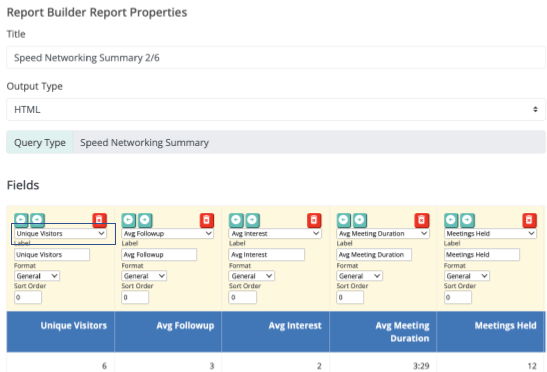This screenshot has width=547, height=372.
Task: Move Avg Followup field right
Action: click(145, 220)
